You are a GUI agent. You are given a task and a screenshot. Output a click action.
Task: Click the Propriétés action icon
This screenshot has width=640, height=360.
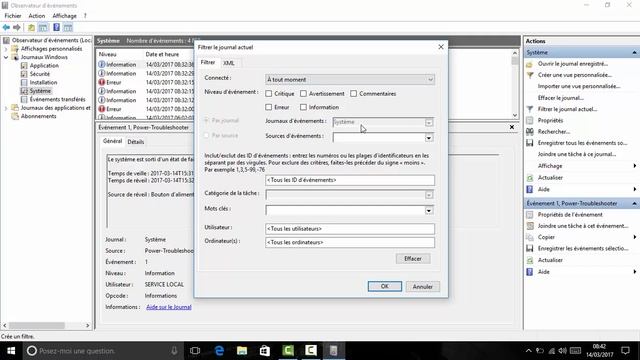pyautogui.click(x=530, y=120)
